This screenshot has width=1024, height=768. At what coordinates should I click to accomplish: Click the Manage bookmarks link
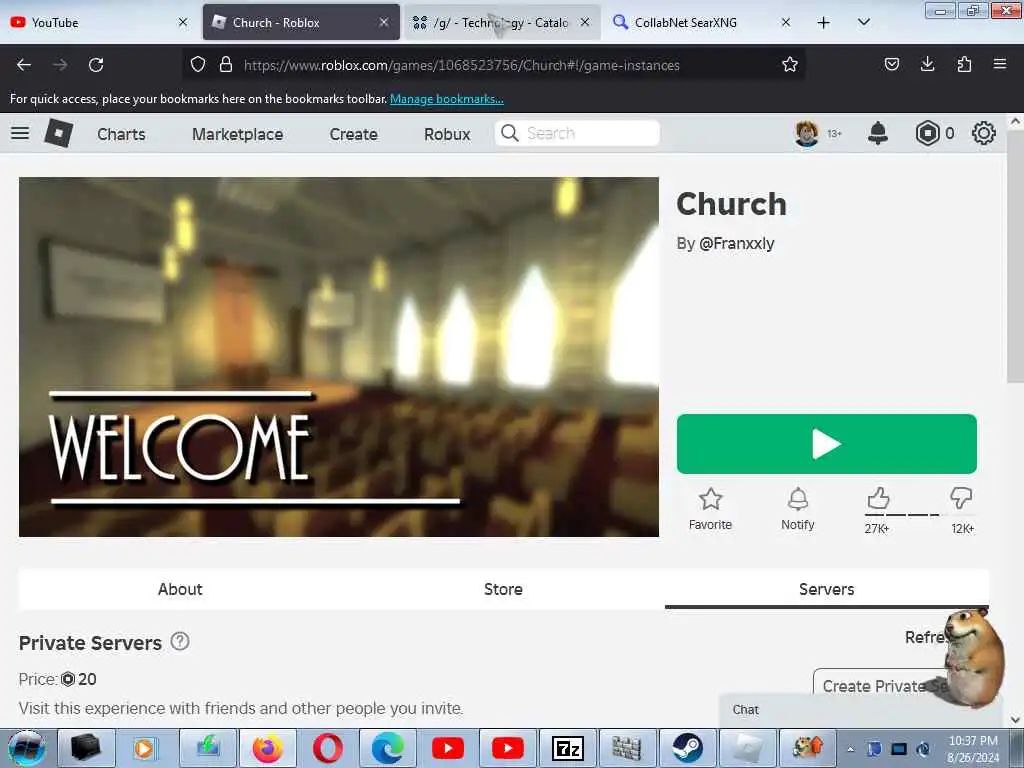pos(447,99)
